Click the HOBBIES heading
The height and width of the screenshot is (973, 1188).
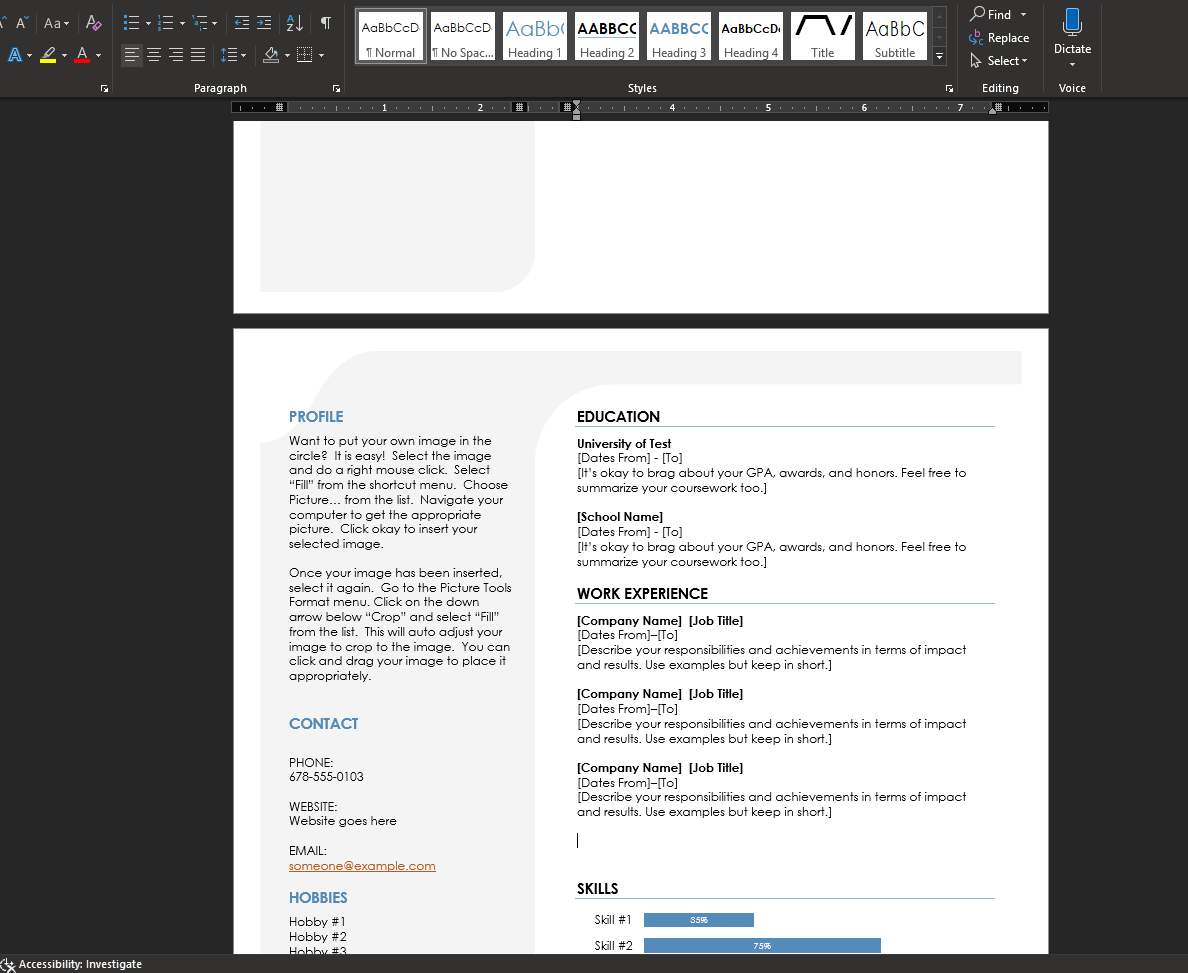tap(318, 898)
